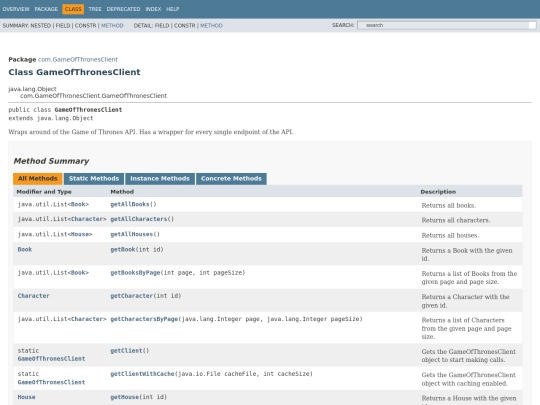The image size is (540, 405).
Task: Open the getAllCharacters method link
Action: pyautogui.click(x=139, y=219)
